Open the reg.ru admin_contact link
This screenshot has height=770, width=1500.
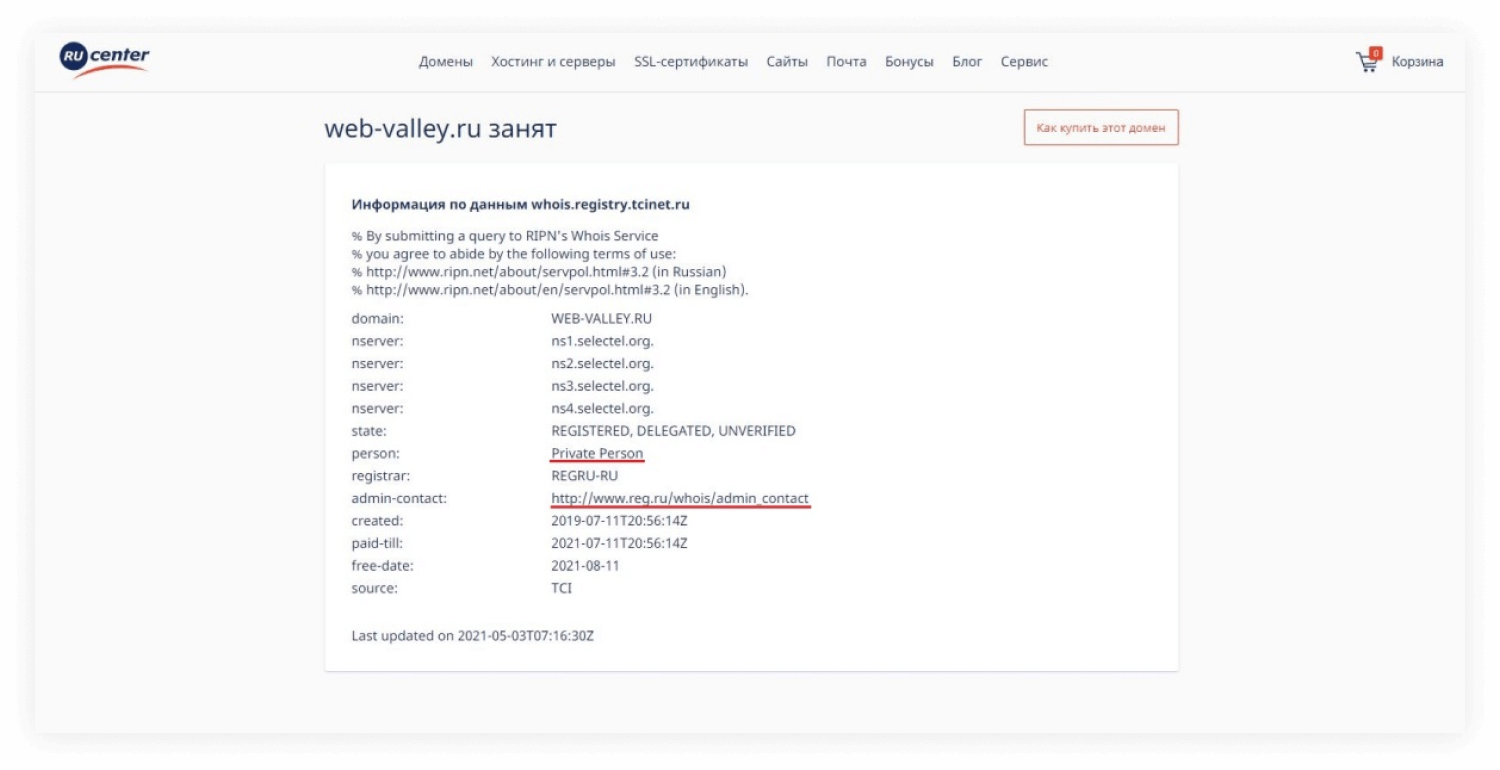tap(680, 498)
